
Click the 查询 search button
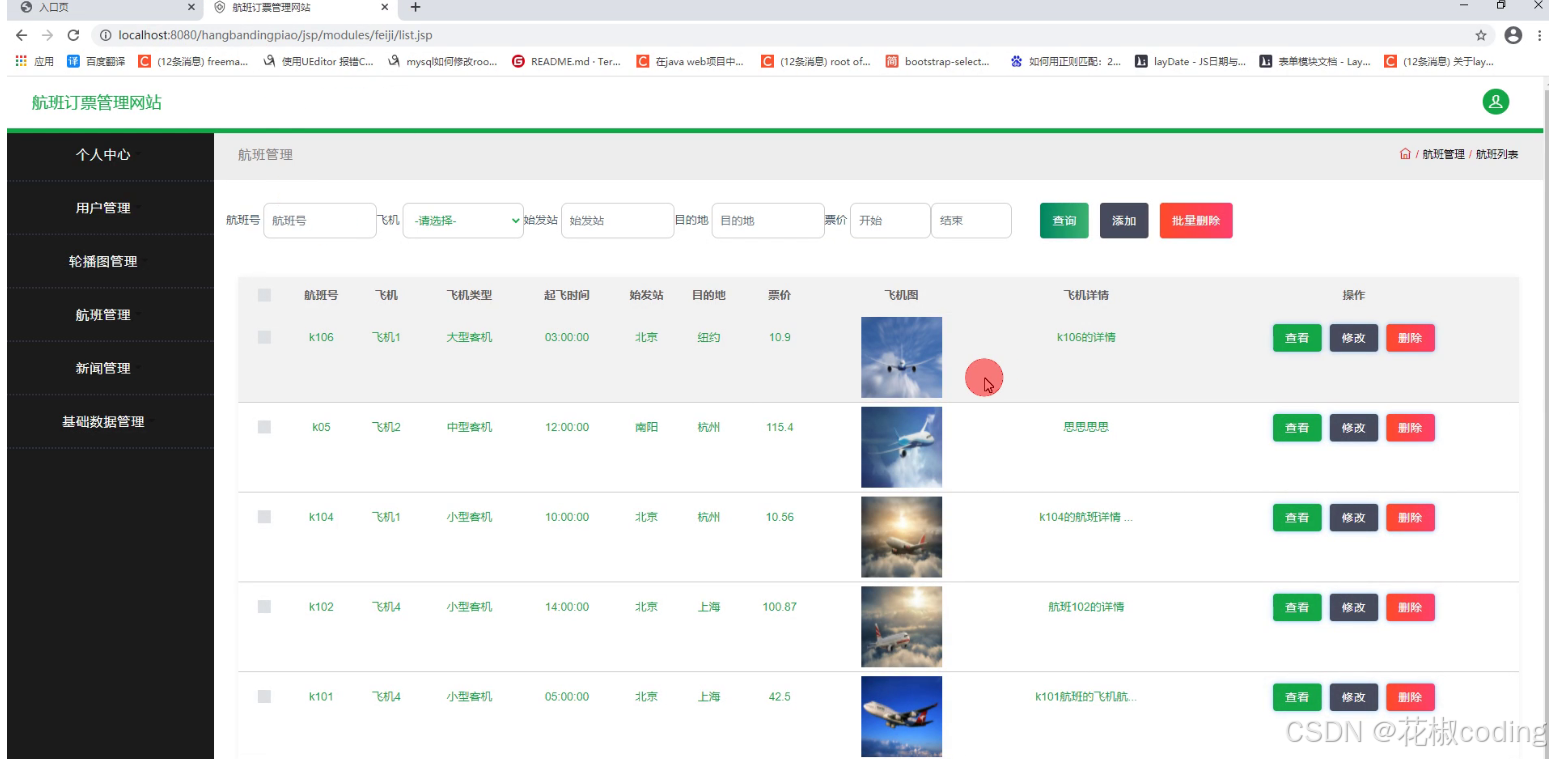click(x=1064, y=221)
